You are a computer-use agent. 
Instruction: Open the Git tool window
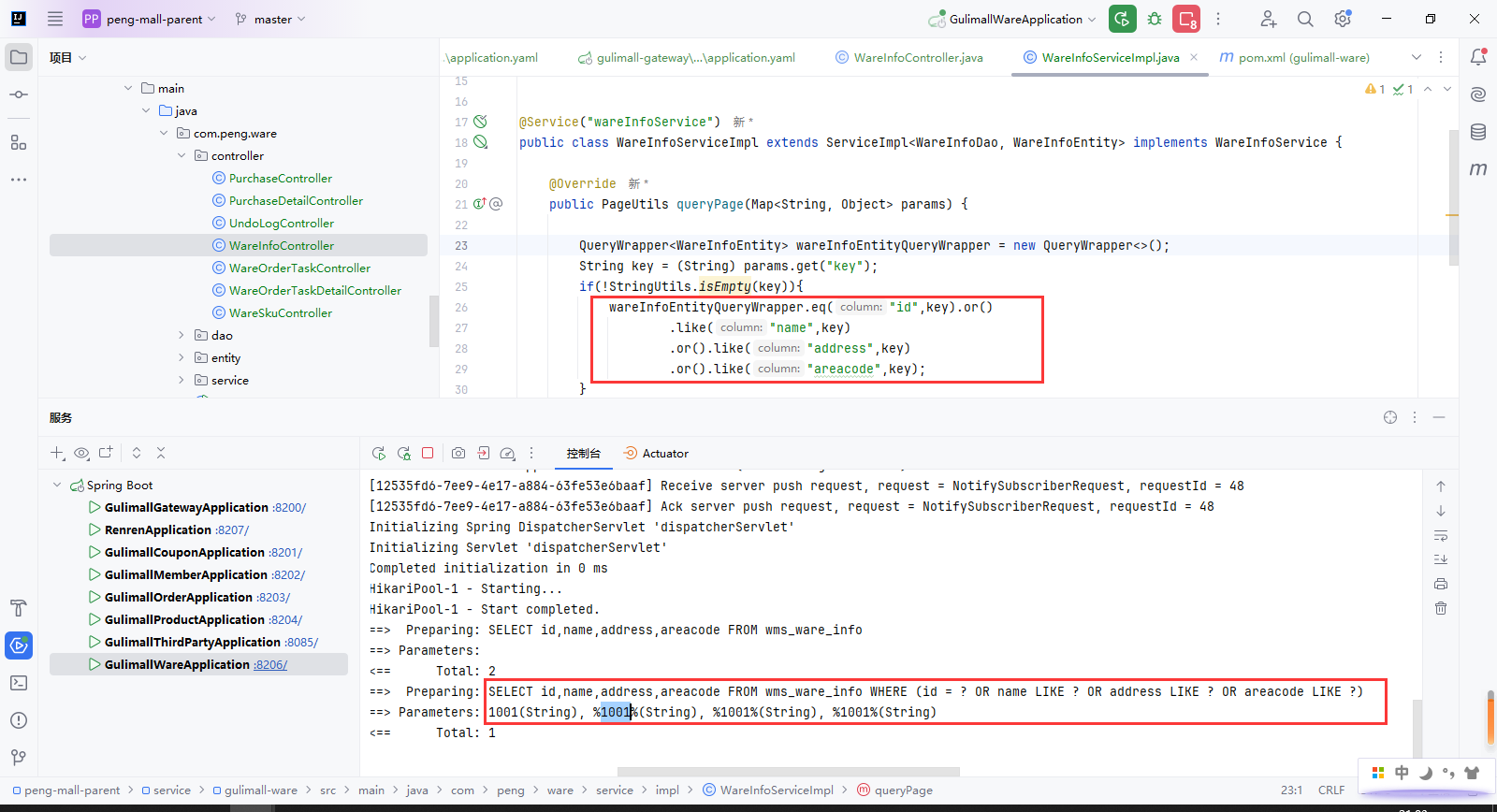19,758
